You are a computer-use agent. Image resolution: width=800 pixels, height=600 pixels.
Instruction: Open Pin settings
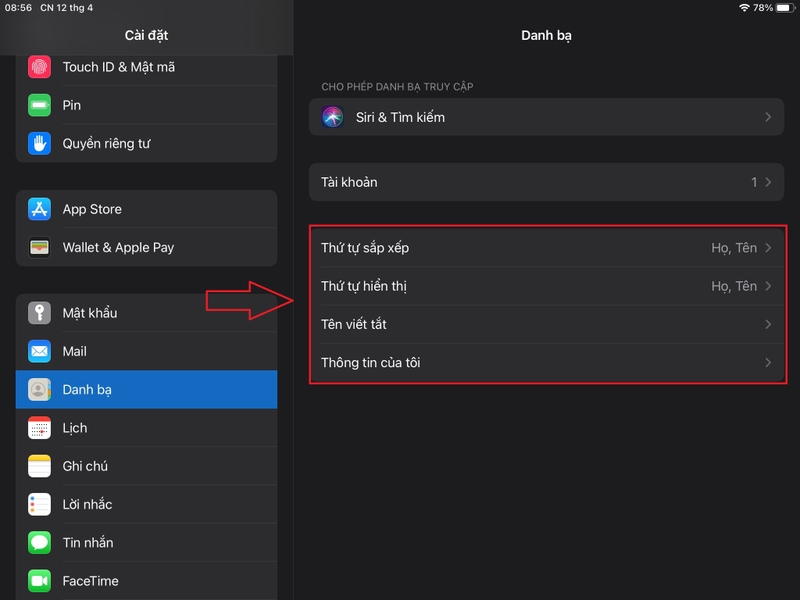146,105
